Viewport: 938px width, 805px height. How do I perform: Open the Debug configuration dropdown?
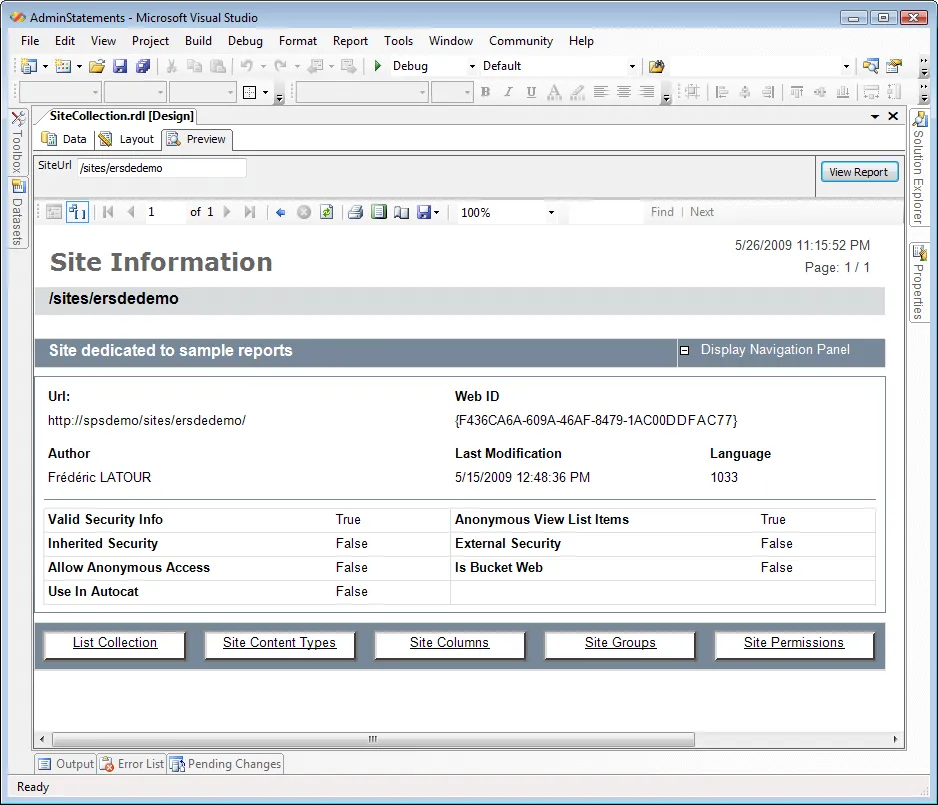(472, 67)
